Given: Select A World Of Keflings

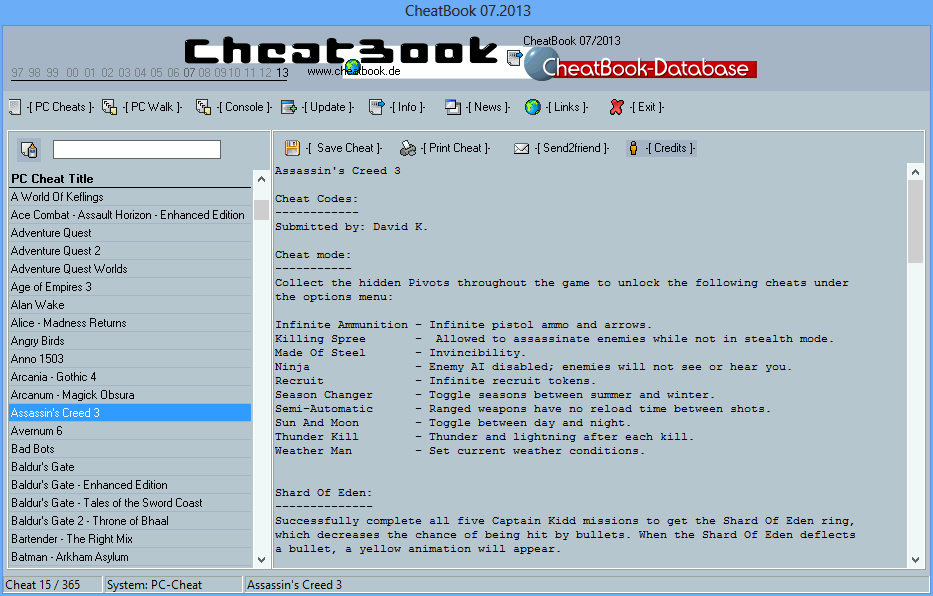Looking at the screenshot, I should (130, 197).
